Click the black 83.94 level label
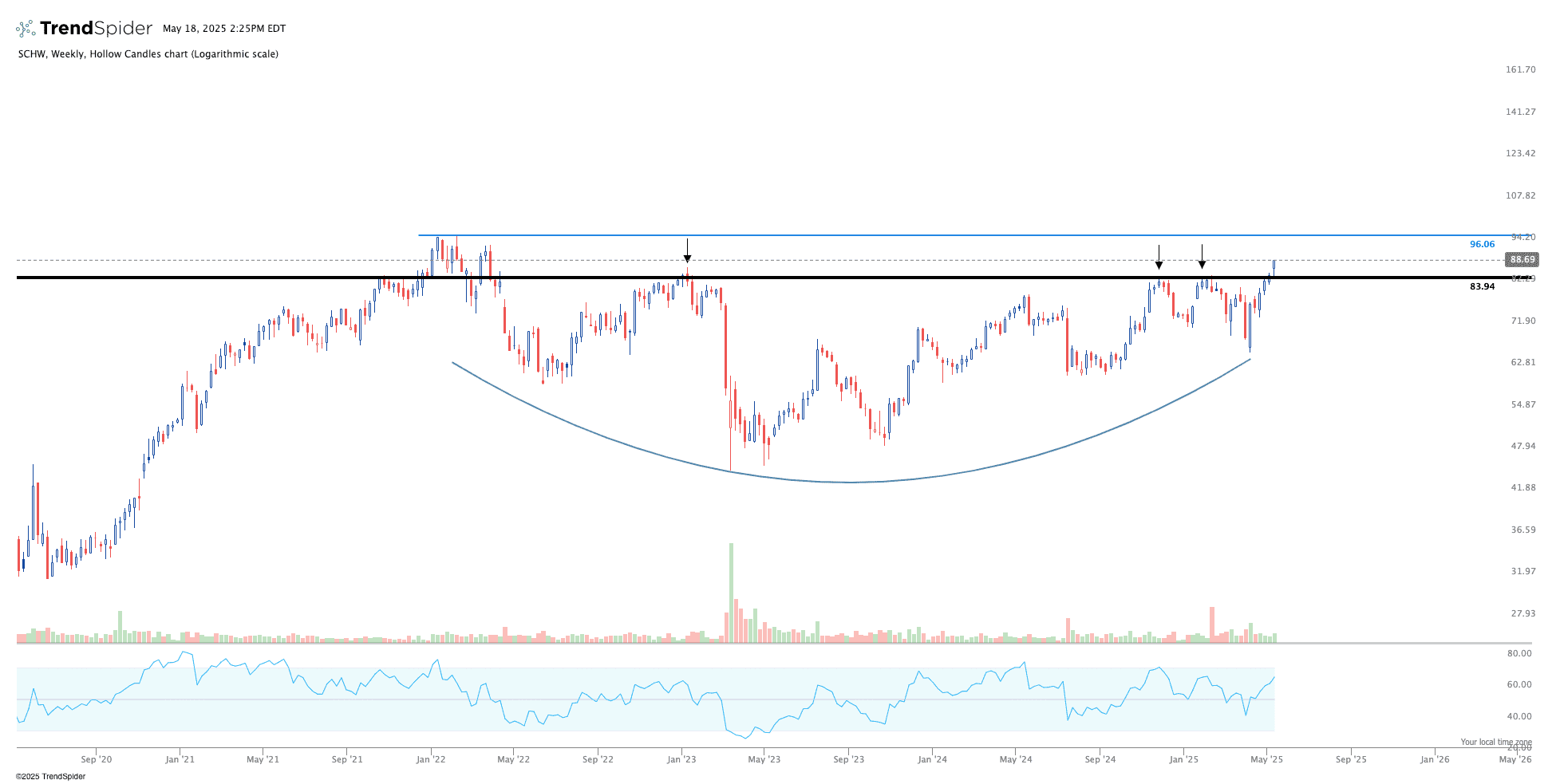1556x784 pixels. coord(1482,286)
